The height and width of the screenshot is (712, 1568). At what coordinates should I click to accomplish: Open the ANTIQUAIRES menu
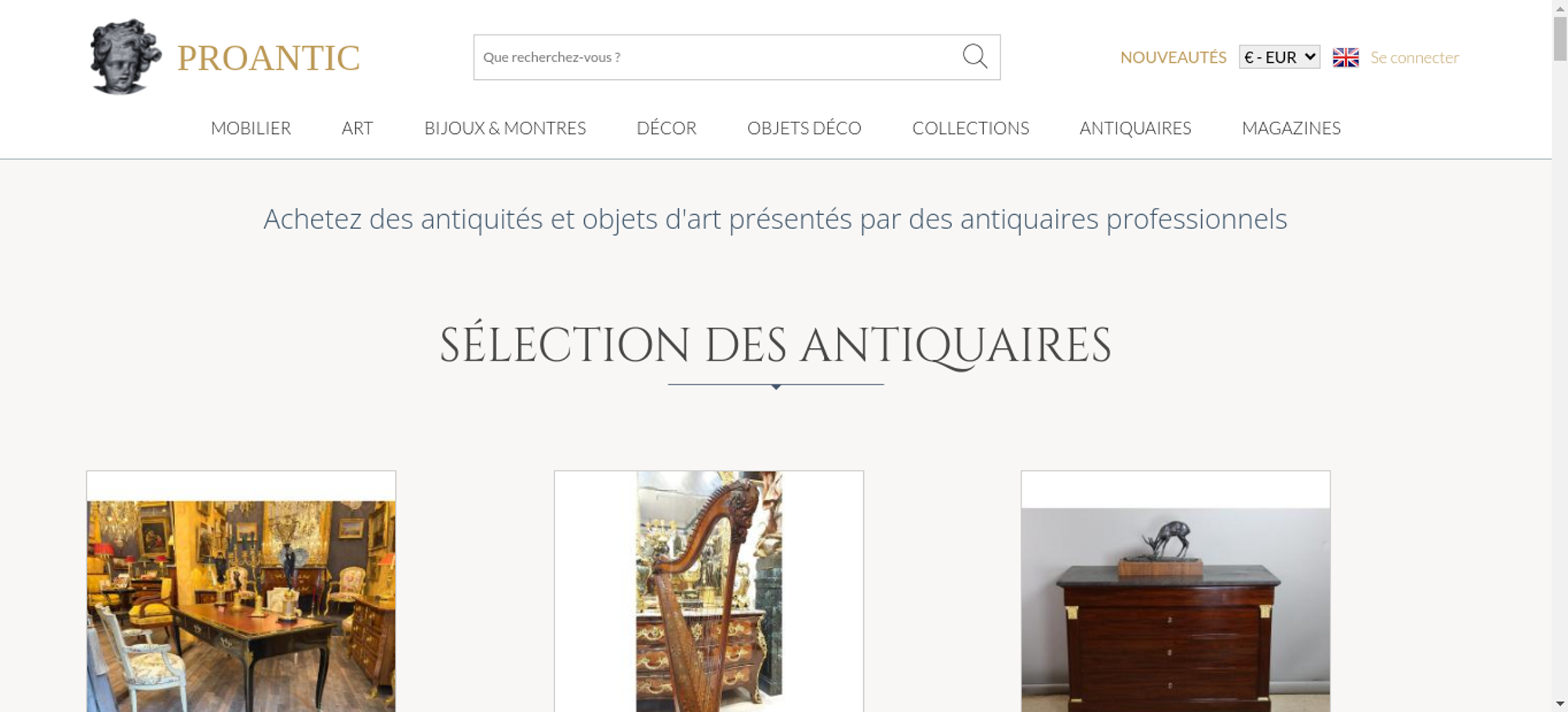pos(1135,128)
